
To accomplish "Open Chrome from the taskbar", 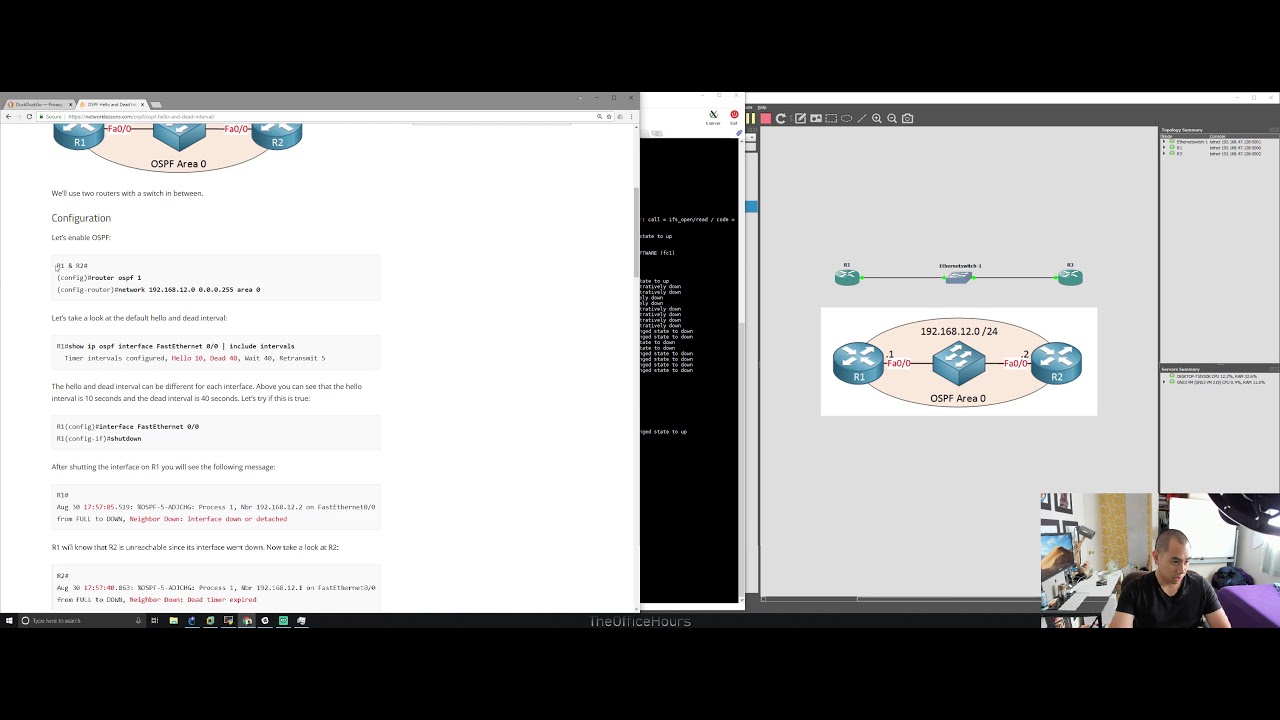I will point(247,621).
